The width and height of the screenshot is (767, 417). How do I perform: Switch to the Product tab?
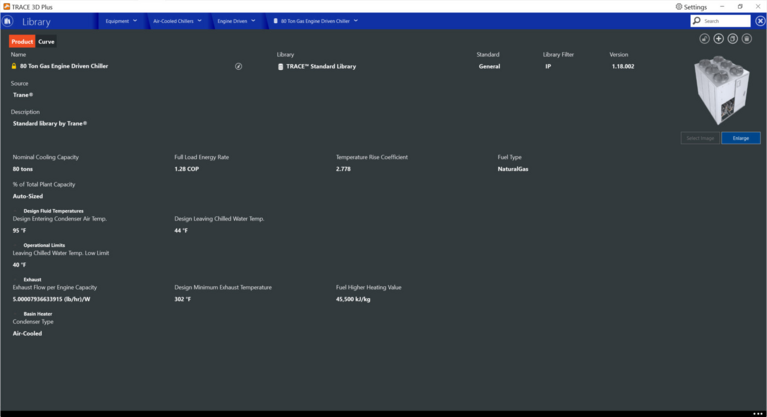pyautogui.click(x=22, y=42)
